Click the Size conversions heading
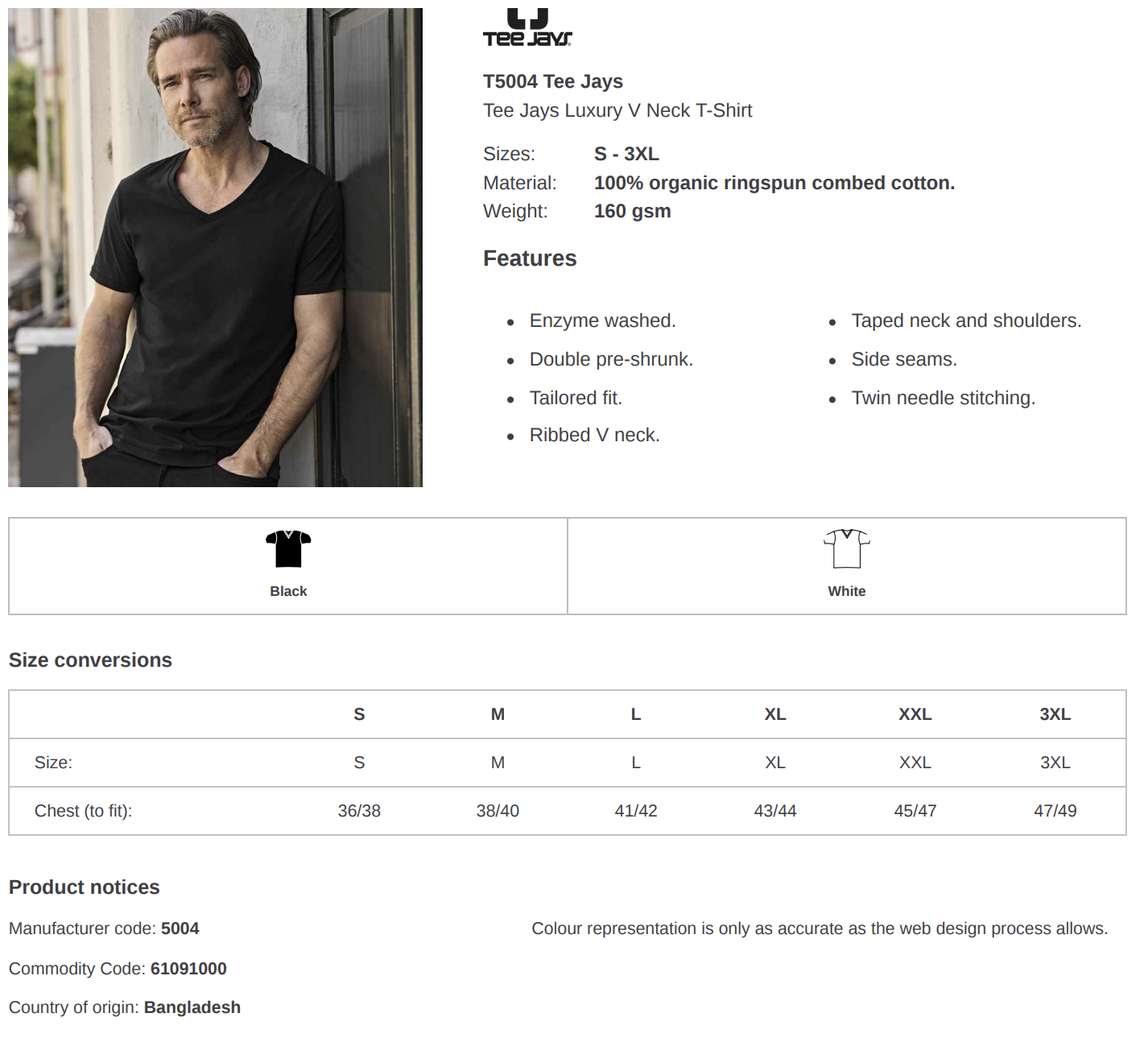This screenshot has width=1148, height=1042. (x=90, y=660)
